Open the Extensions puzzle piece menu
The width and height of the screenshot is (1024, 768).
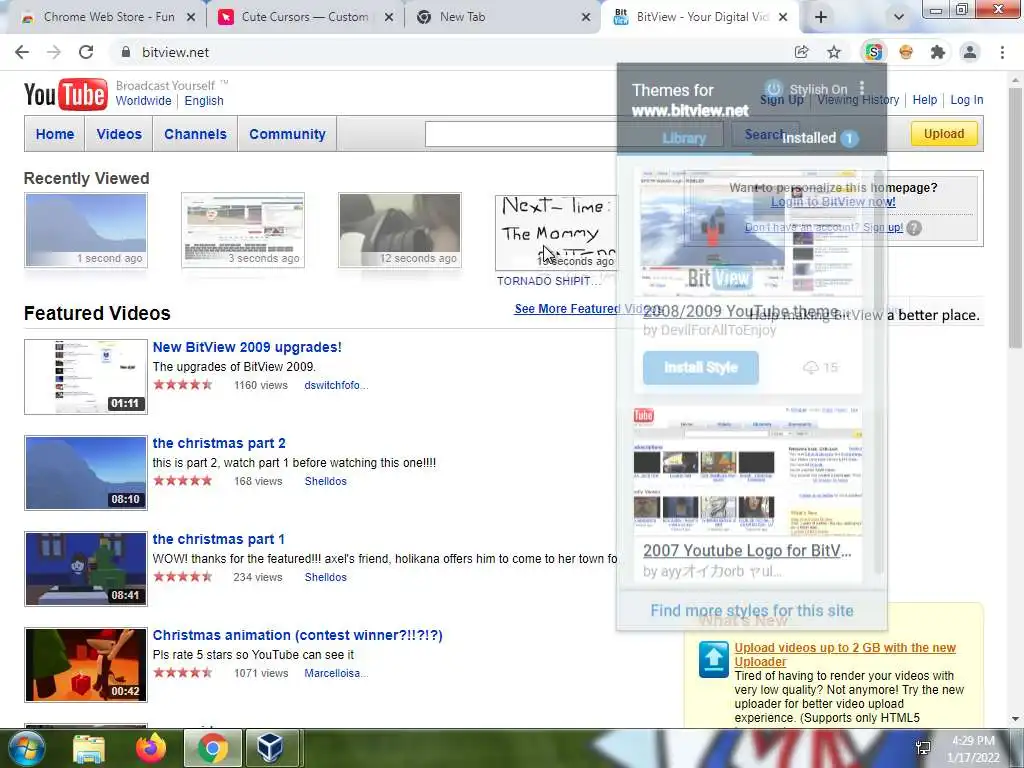pyautogui.click(x=938, y=52)
